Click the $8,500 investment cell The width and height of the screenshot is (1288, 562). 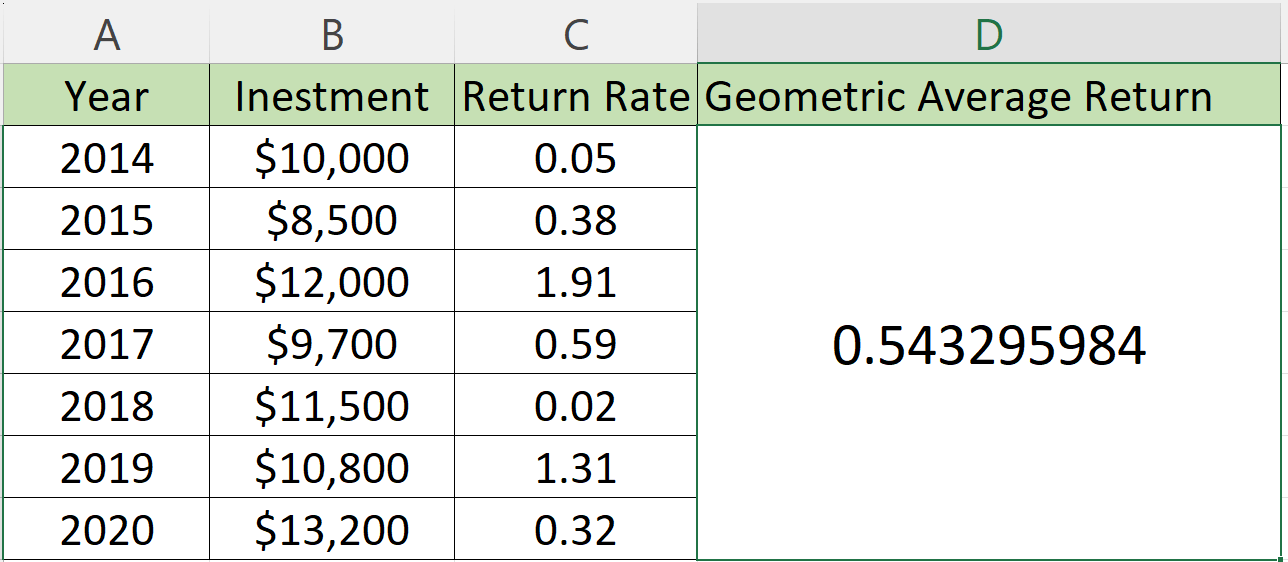tap(332, 219)
